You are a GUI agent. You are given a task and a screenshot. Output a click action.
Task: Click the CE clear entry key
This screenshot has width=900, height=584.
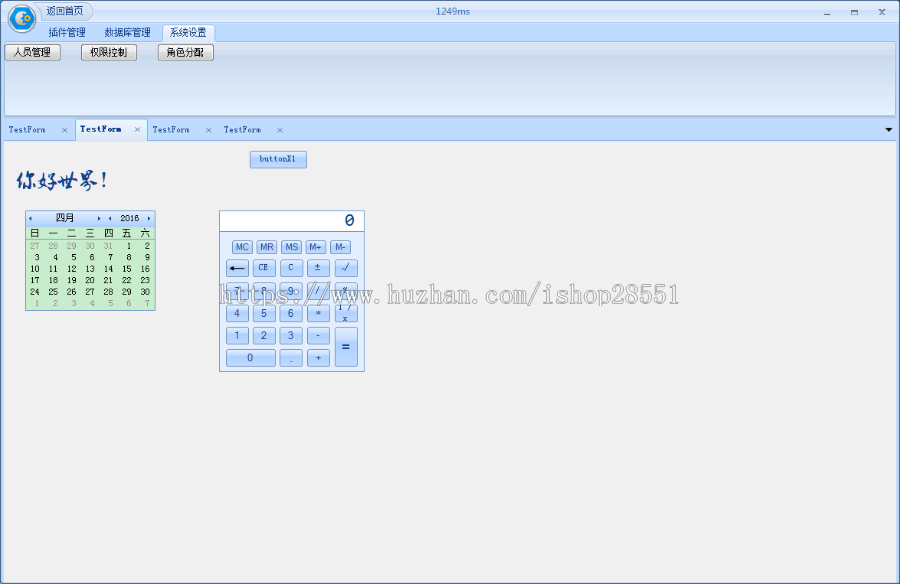click(x=264, y=268)
